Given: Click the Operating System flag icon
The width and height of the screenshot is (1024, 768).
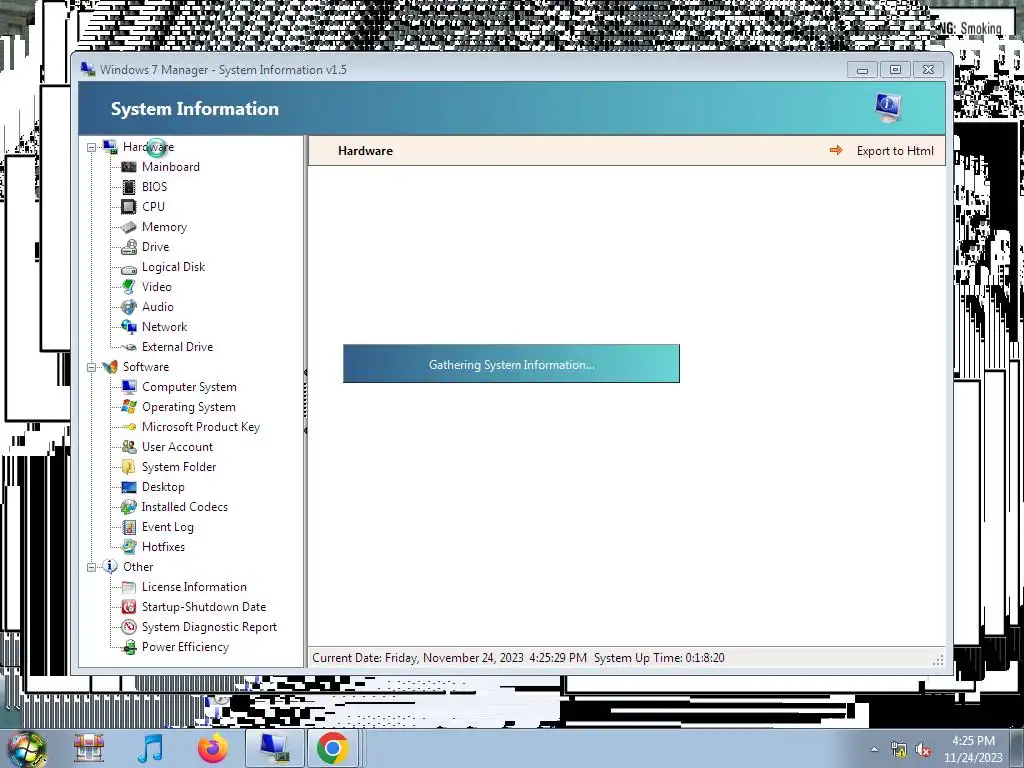Looking at the screenshot, I should pos(129,407).
